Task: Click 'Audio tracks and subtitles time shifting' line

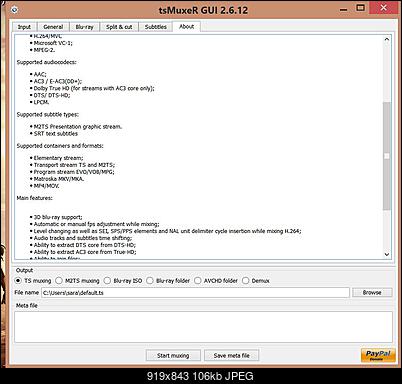Action: pos(83,238)
